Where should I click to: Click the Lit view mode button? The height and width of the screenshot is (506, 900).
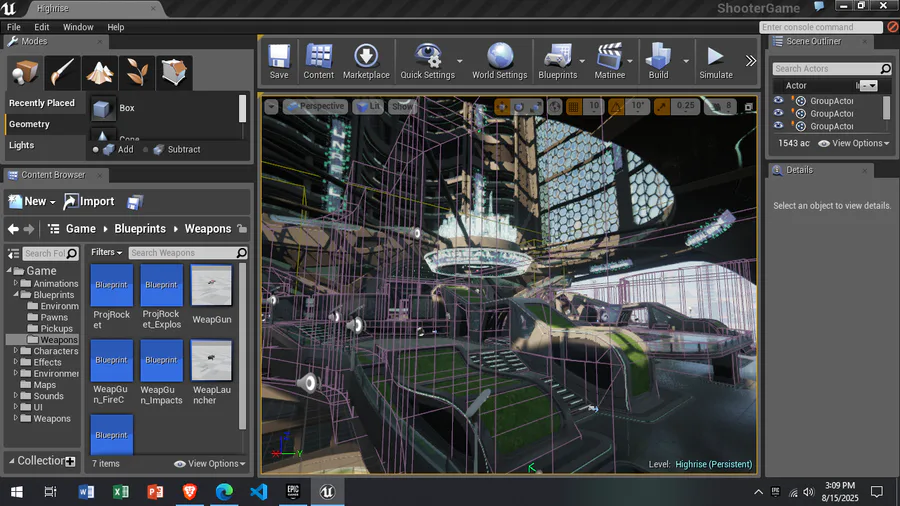pos(368,107)
